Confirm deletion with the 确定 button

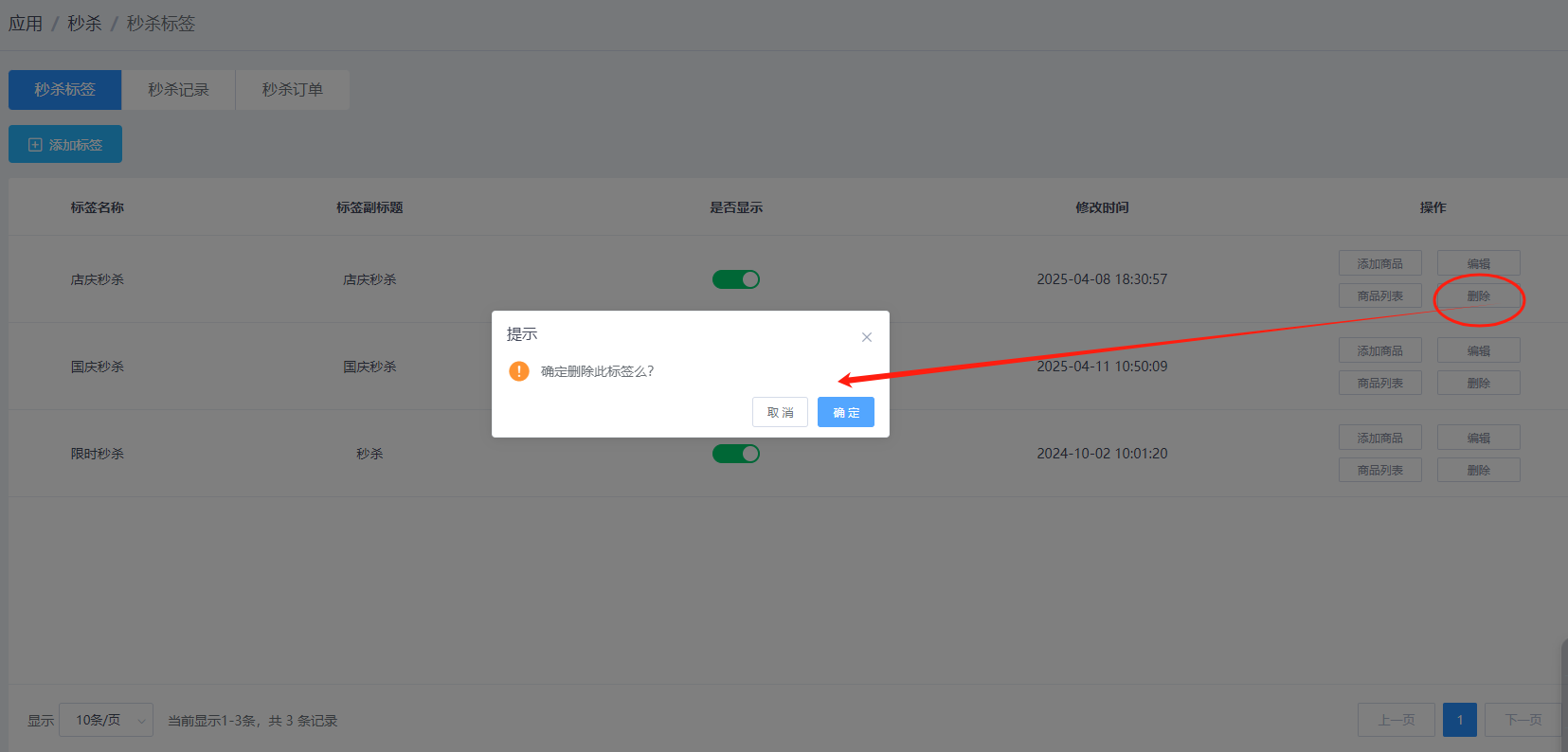point(845,412)
